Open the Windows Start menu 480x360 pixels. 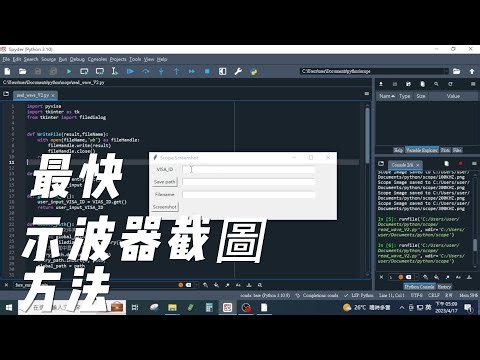tap(9, 307)
